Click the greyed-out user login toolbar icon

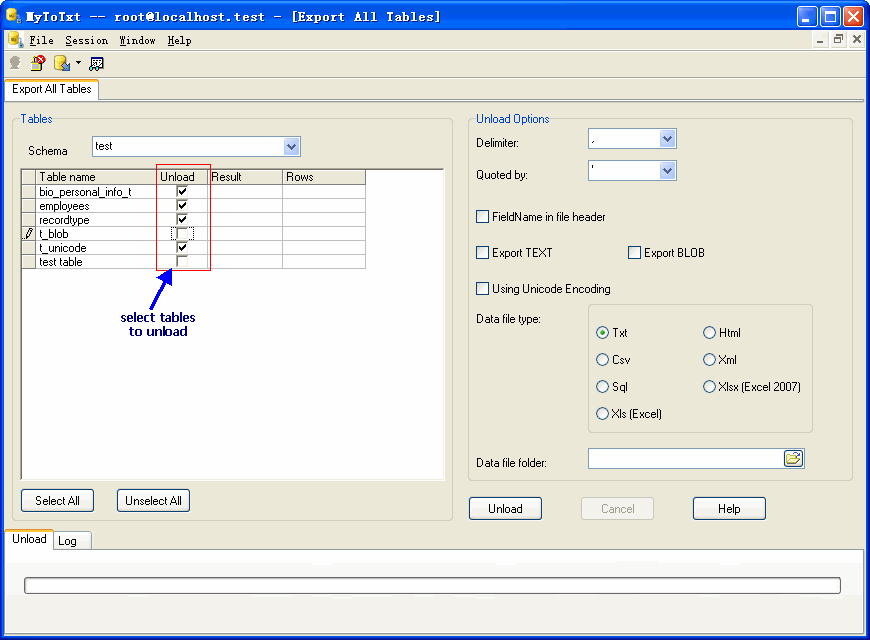click(15, 63)
